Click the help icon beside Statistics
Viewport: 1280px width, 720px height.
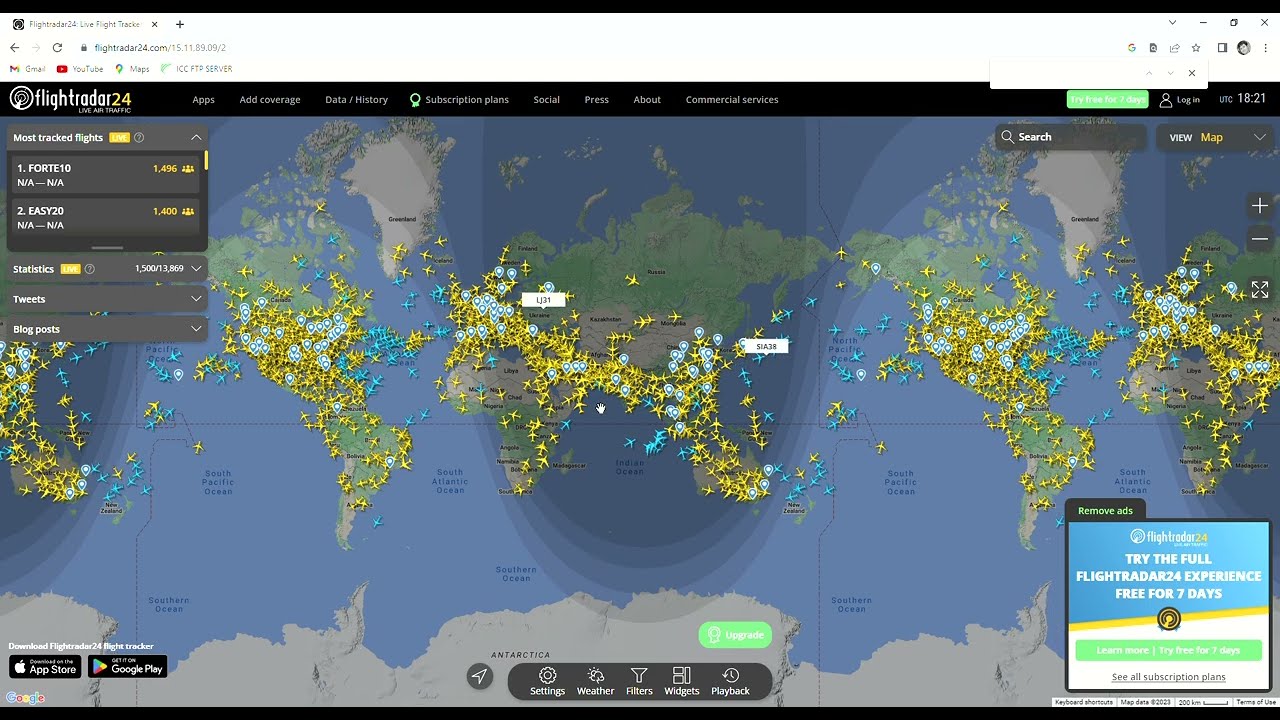[x=90, y=269]
